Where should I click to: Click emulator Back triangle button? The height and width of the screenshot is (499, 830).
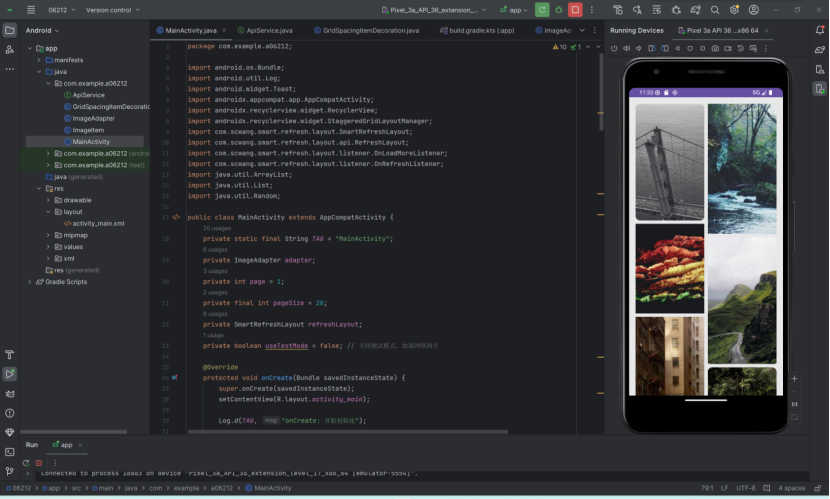tap(677, 48)
